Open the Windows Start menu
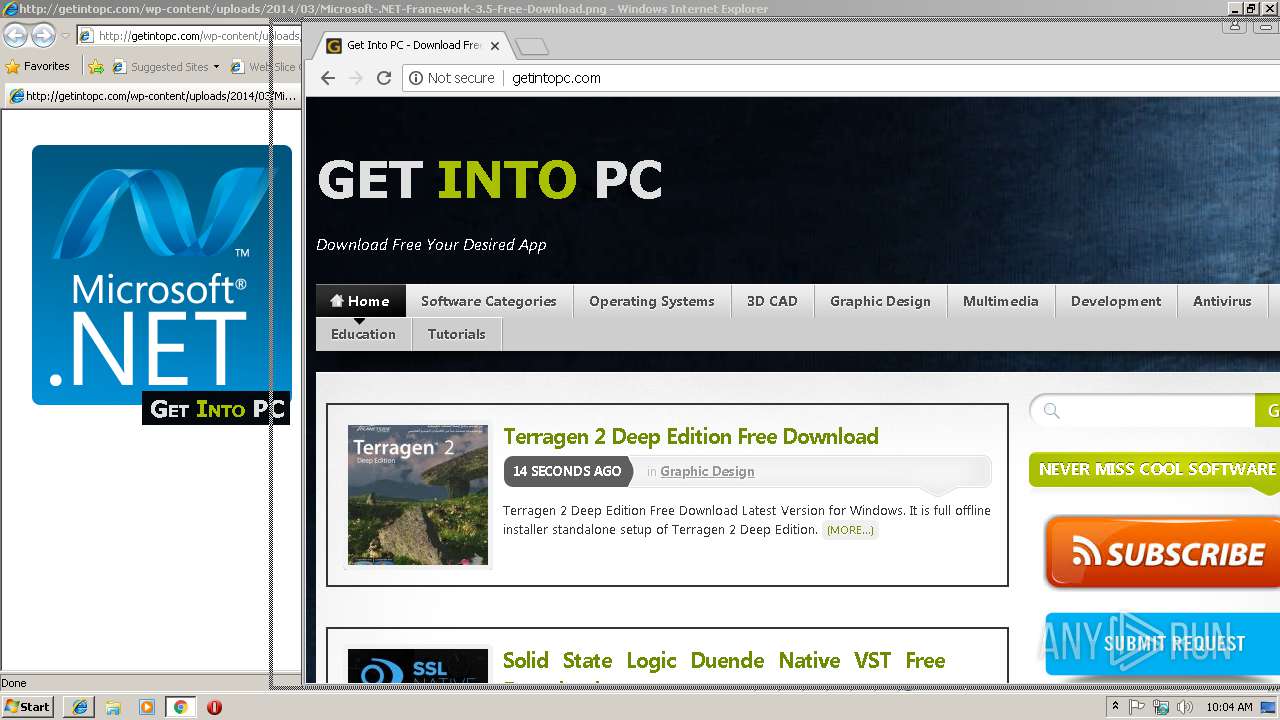This screenshot has height=720, width=1280. coord(27,707)
